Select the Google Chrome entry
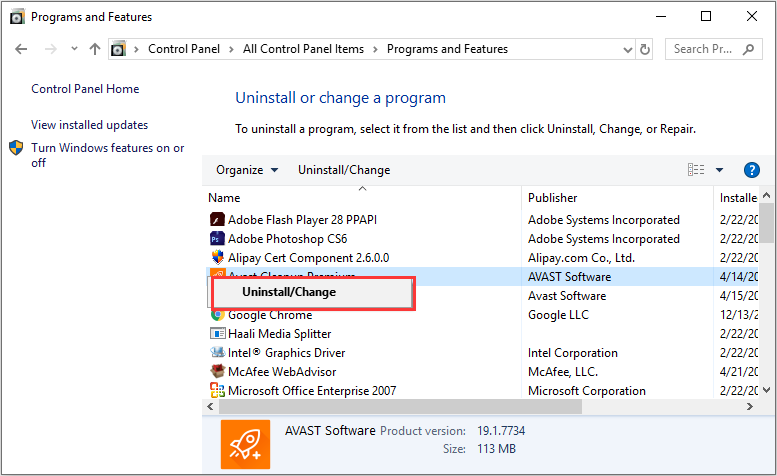The image size is (777, 476). point(270,315)
